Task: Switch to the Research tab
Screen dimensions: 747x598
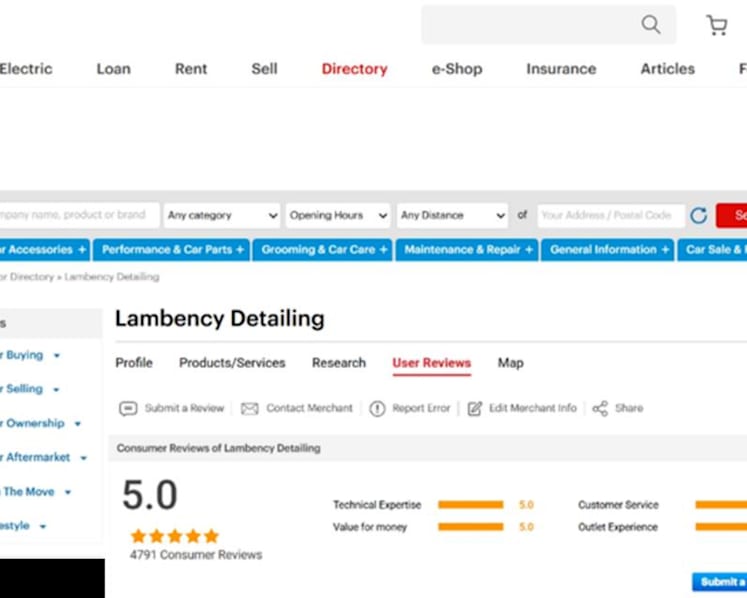Action: tap(339, 363)
